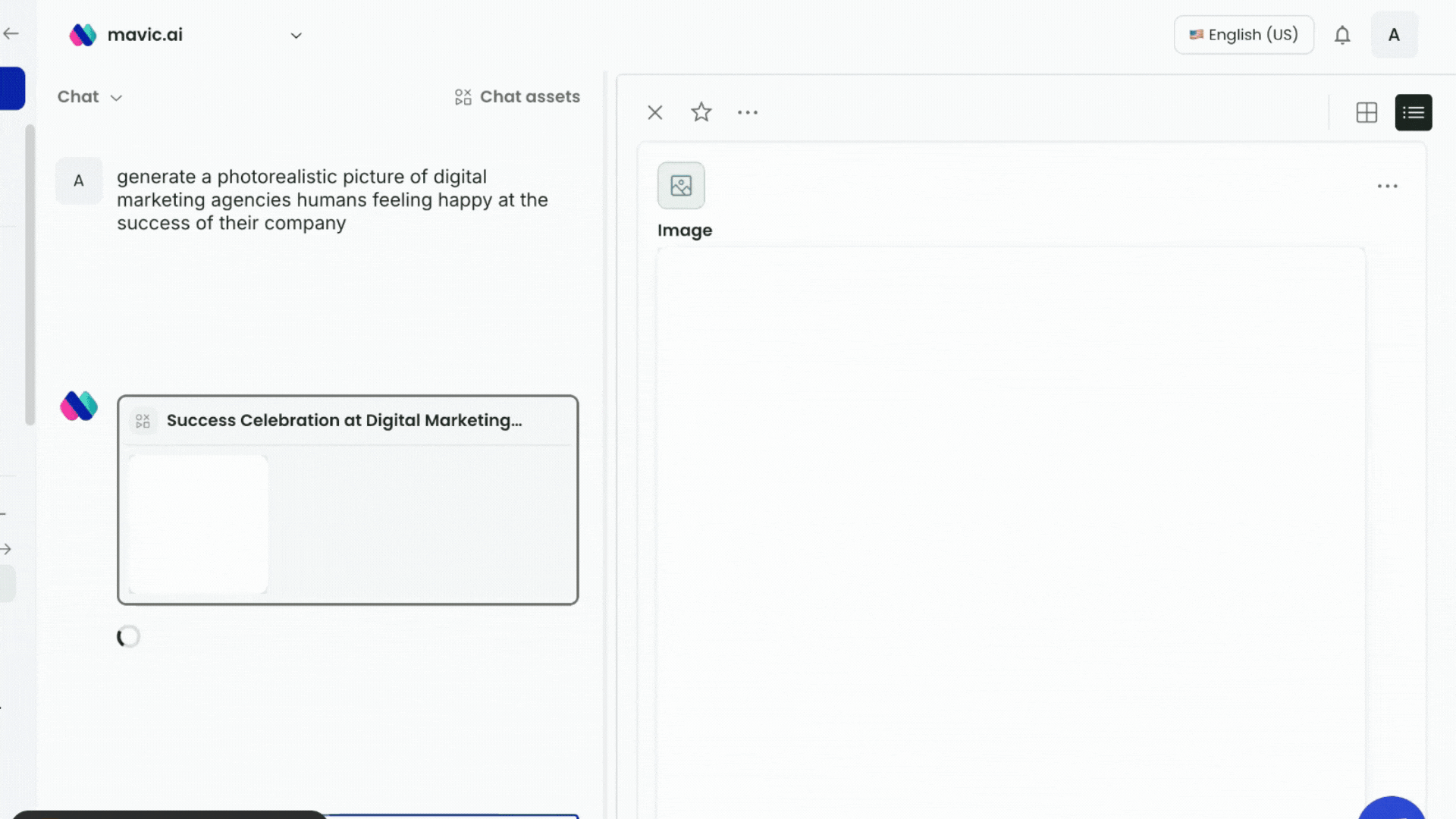
Task: Click the left sidebar scrollbar
Action: (x=30, y=275)
